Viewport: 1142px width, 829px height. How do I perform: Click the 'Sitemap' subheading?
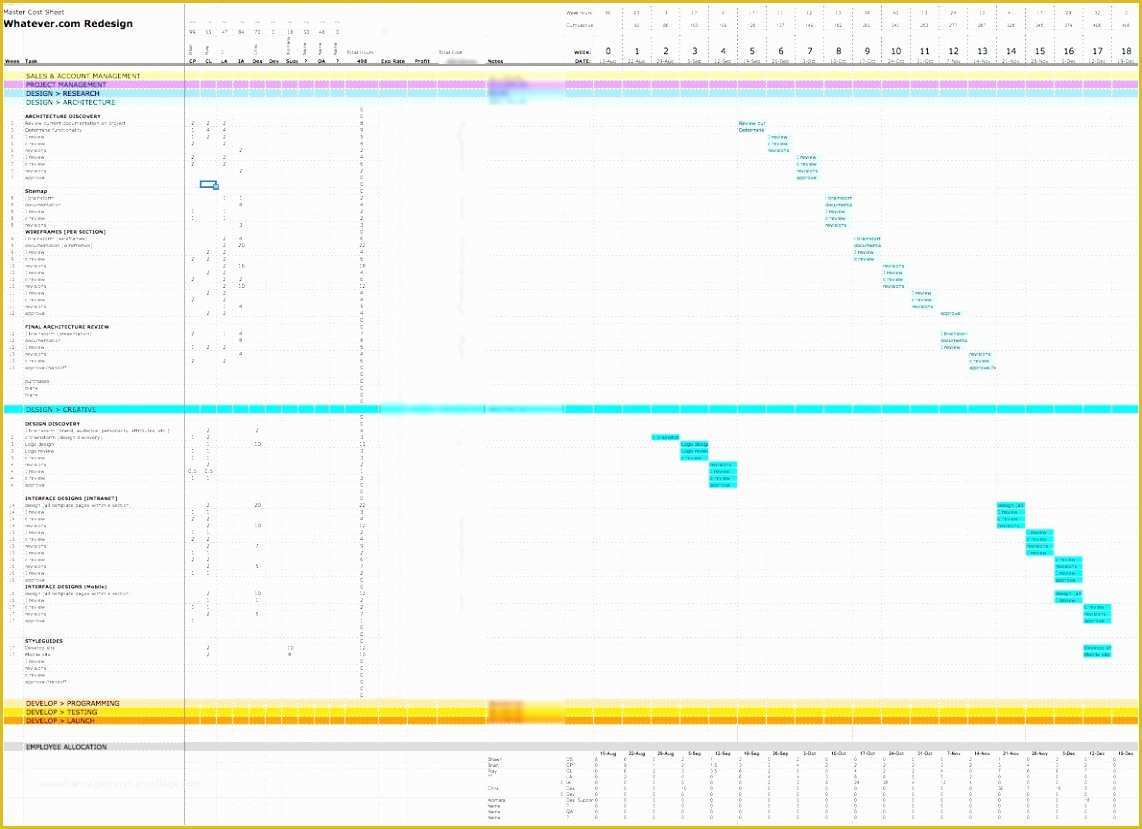[x=36, y=191]
